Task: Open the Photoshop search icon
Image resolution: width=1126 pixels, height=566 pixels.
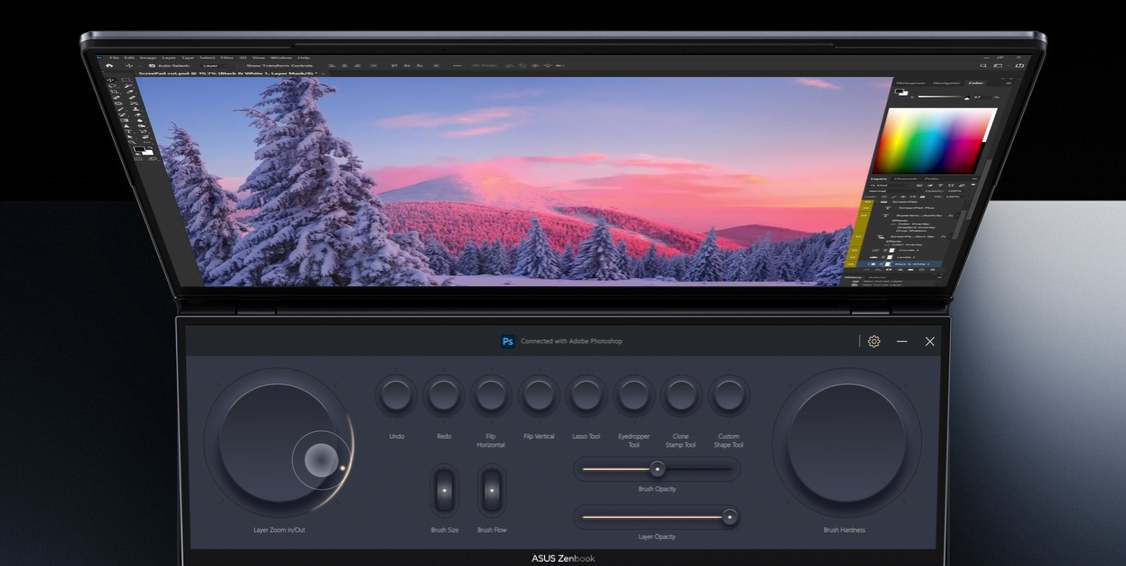Action: pos(983,65)
